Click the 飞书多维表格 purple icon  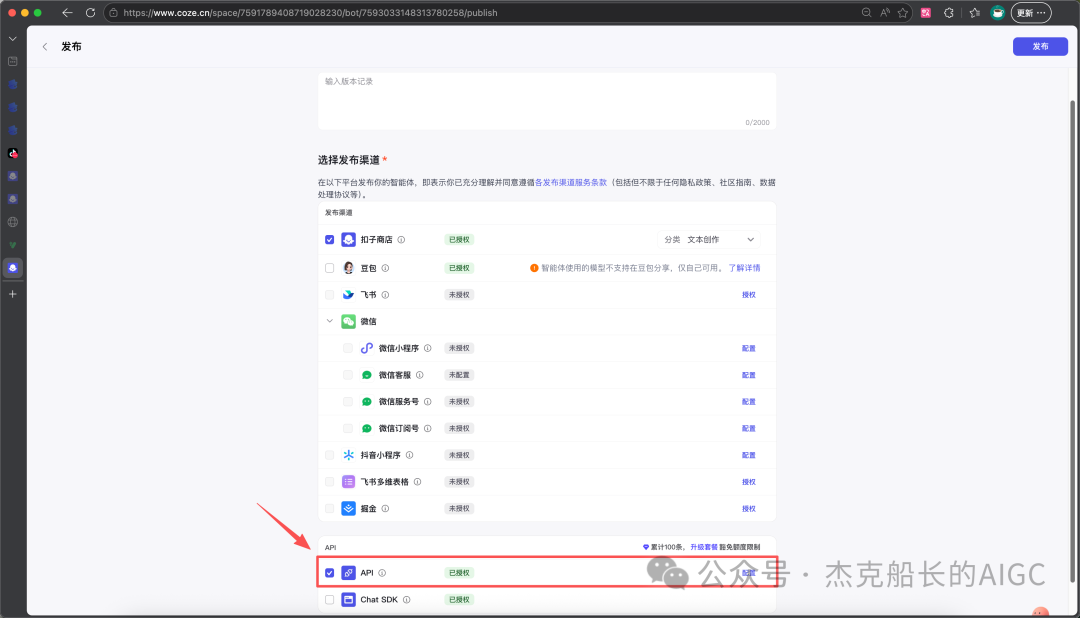point(349,482)
